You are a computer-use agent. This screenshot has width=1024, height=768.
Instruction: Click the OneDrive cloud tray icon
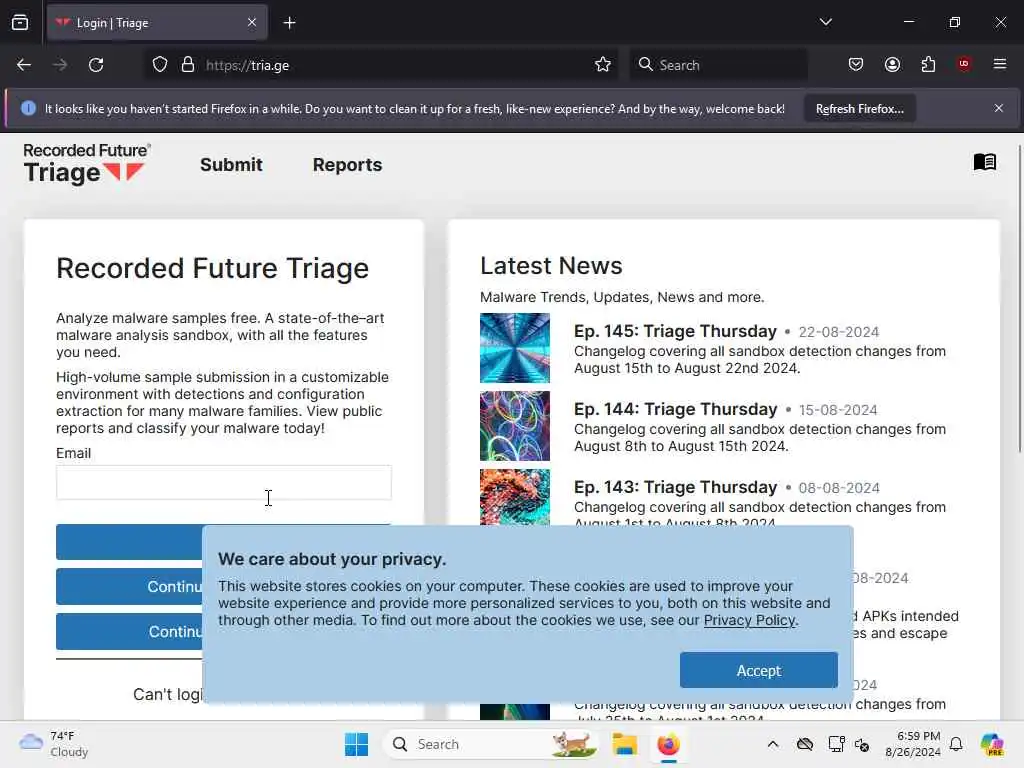click(805, 744)
